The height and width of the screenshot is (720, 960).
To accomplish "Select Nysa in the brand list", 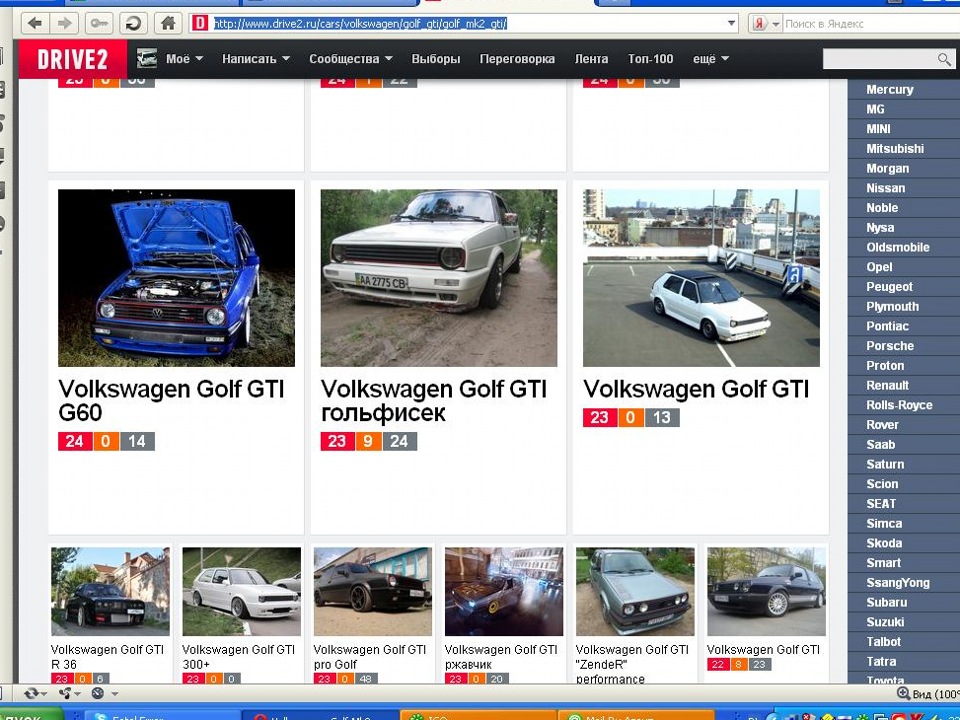I will (x=880, y=228).
